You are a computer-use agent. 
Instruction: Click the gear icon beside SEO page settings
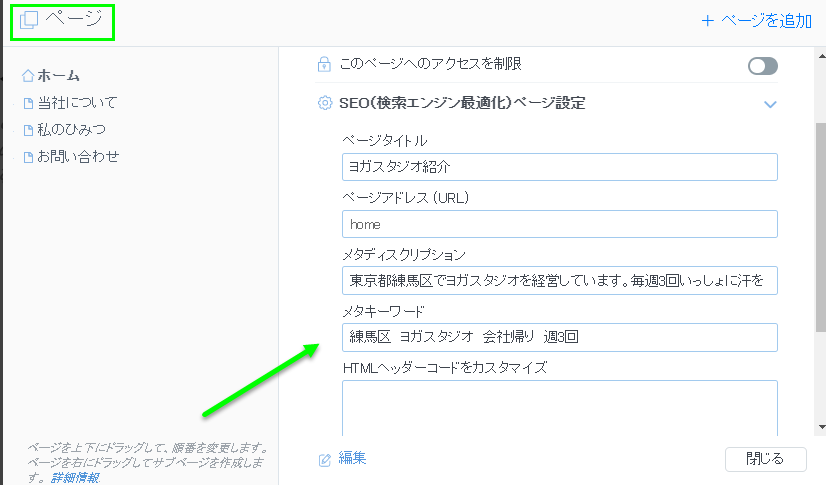[x=325, y=103]
